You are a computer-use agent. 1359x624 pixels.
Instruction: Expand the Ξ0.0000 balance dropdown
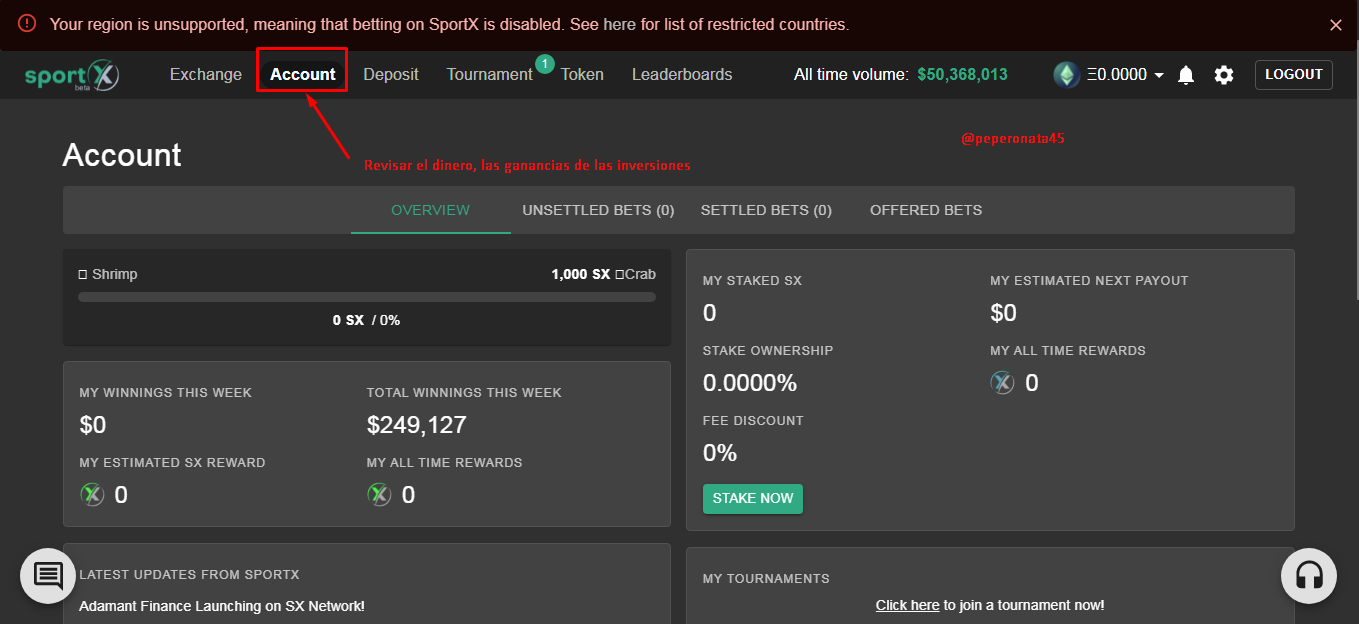[1125, 75]
